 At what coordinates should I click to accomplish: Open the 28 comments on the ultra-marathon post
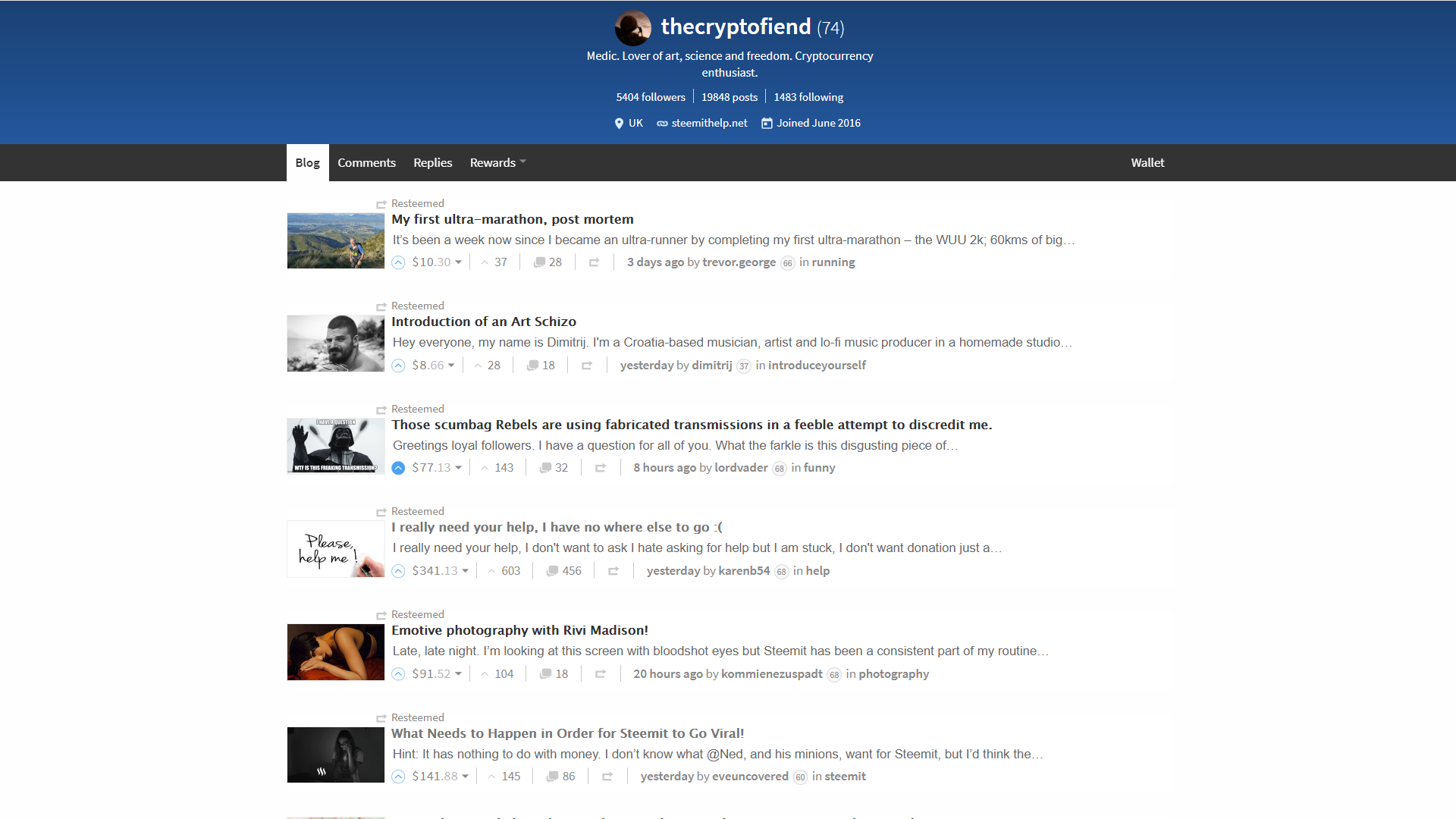[x=548, y=262]
